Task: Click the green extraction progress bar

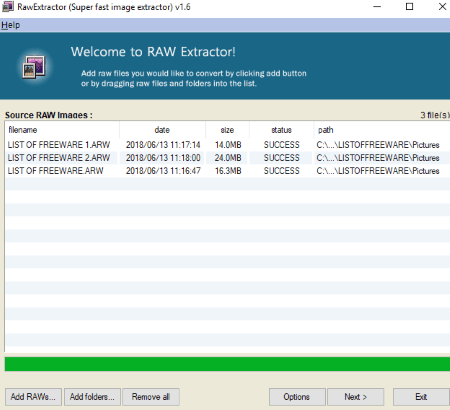Action: point(227,364)
